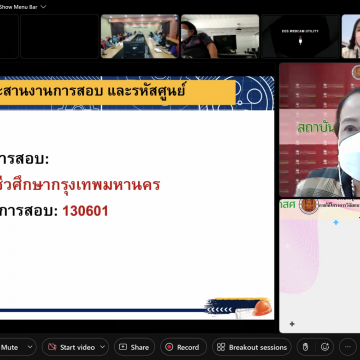The image size is (360, 360).
Task: Open Breakout sessions
Action: tap(252, 347)
